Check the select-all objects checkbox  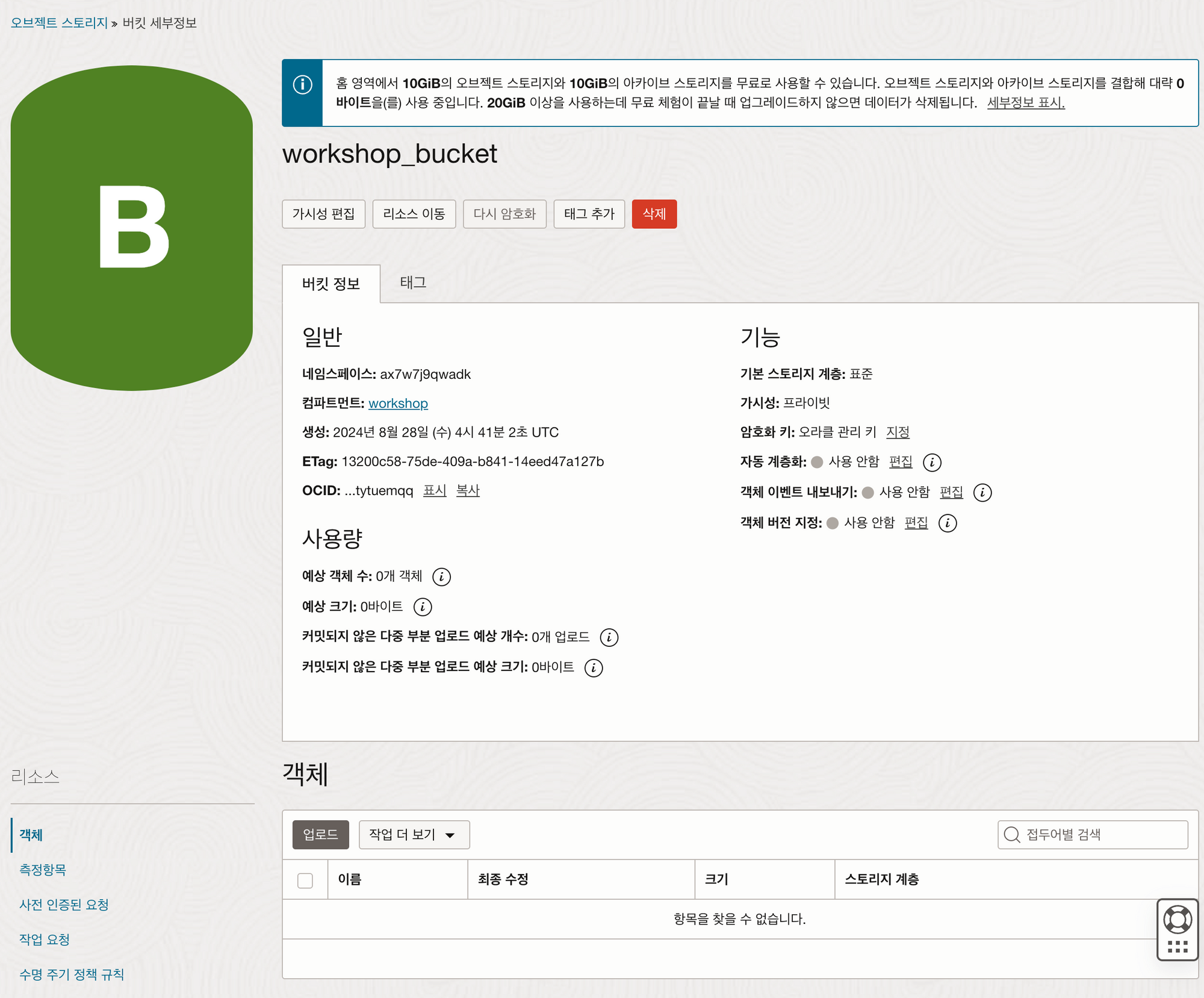(305, 880)
